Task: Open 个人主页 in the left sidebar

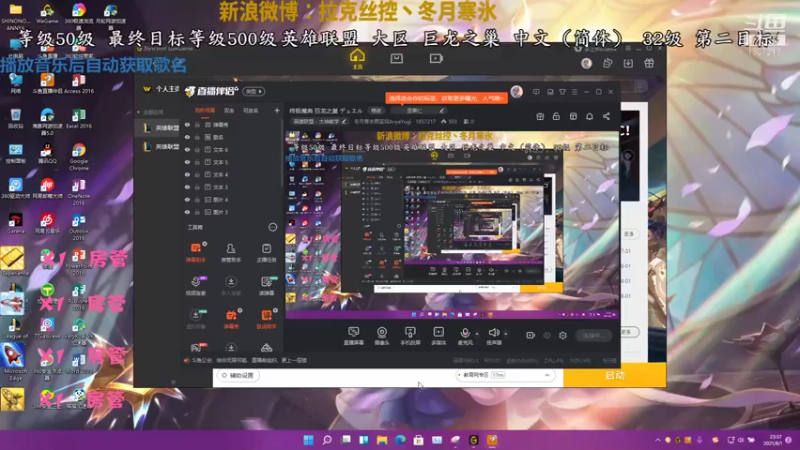Action: pos(161,89)
